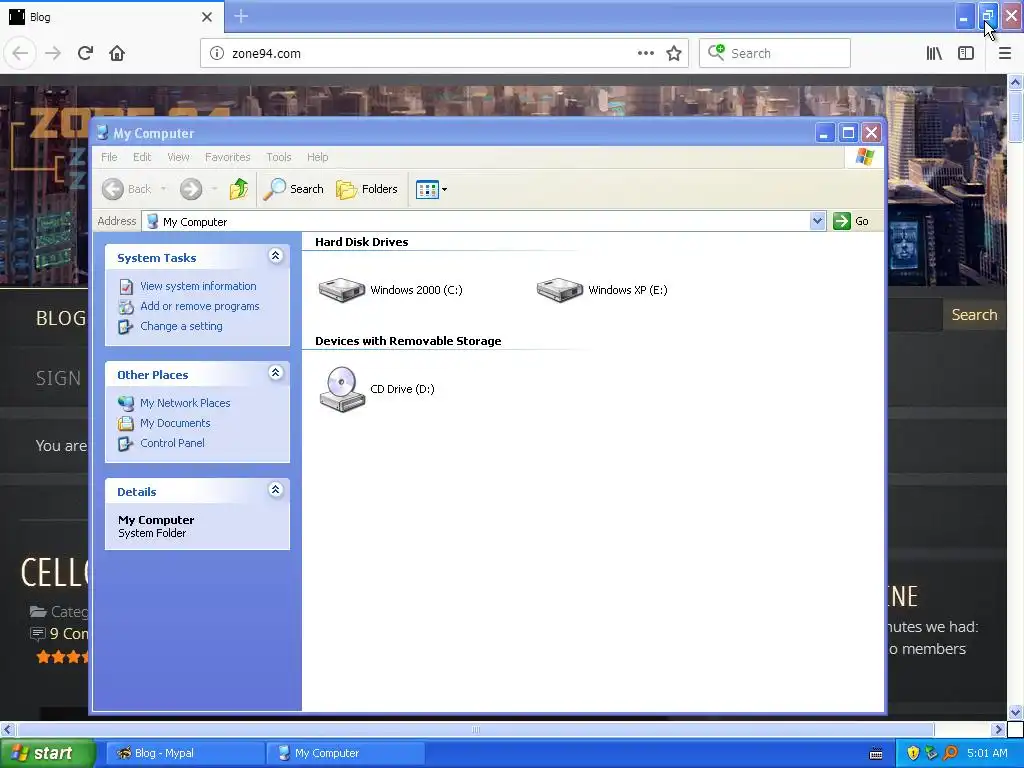
Task: Toggle the browser sidebar icon
Action: coord(966,54)
